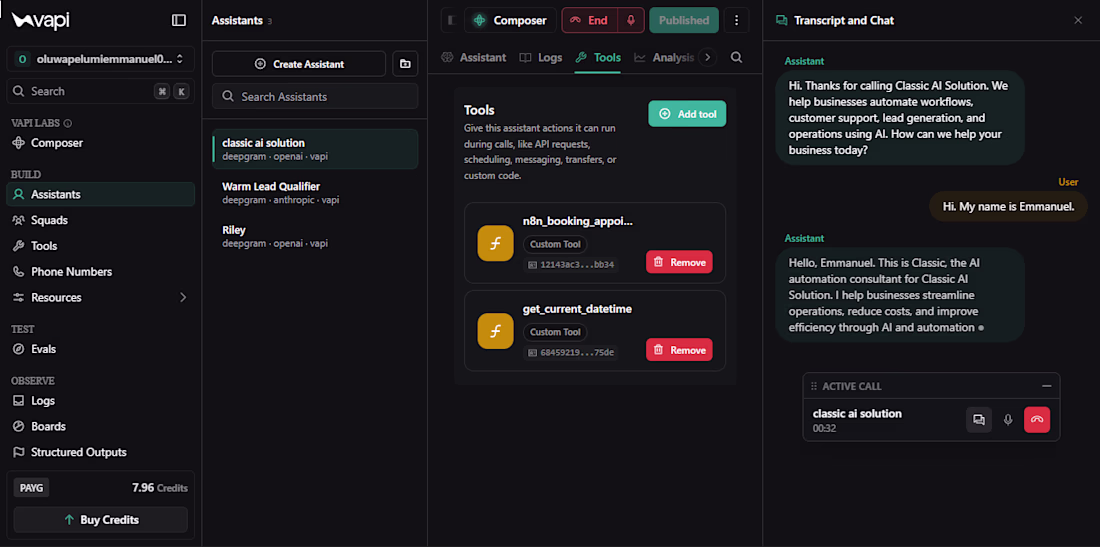Switch to the Analysis tab
This screenshot has width=1100, height=547.
(x=664, y=58)
